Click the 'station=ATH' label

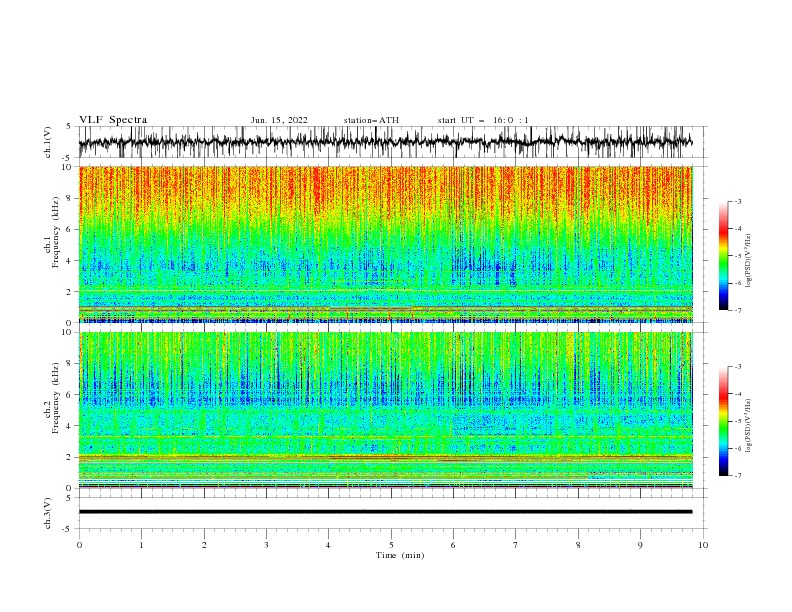click(371, 120)
